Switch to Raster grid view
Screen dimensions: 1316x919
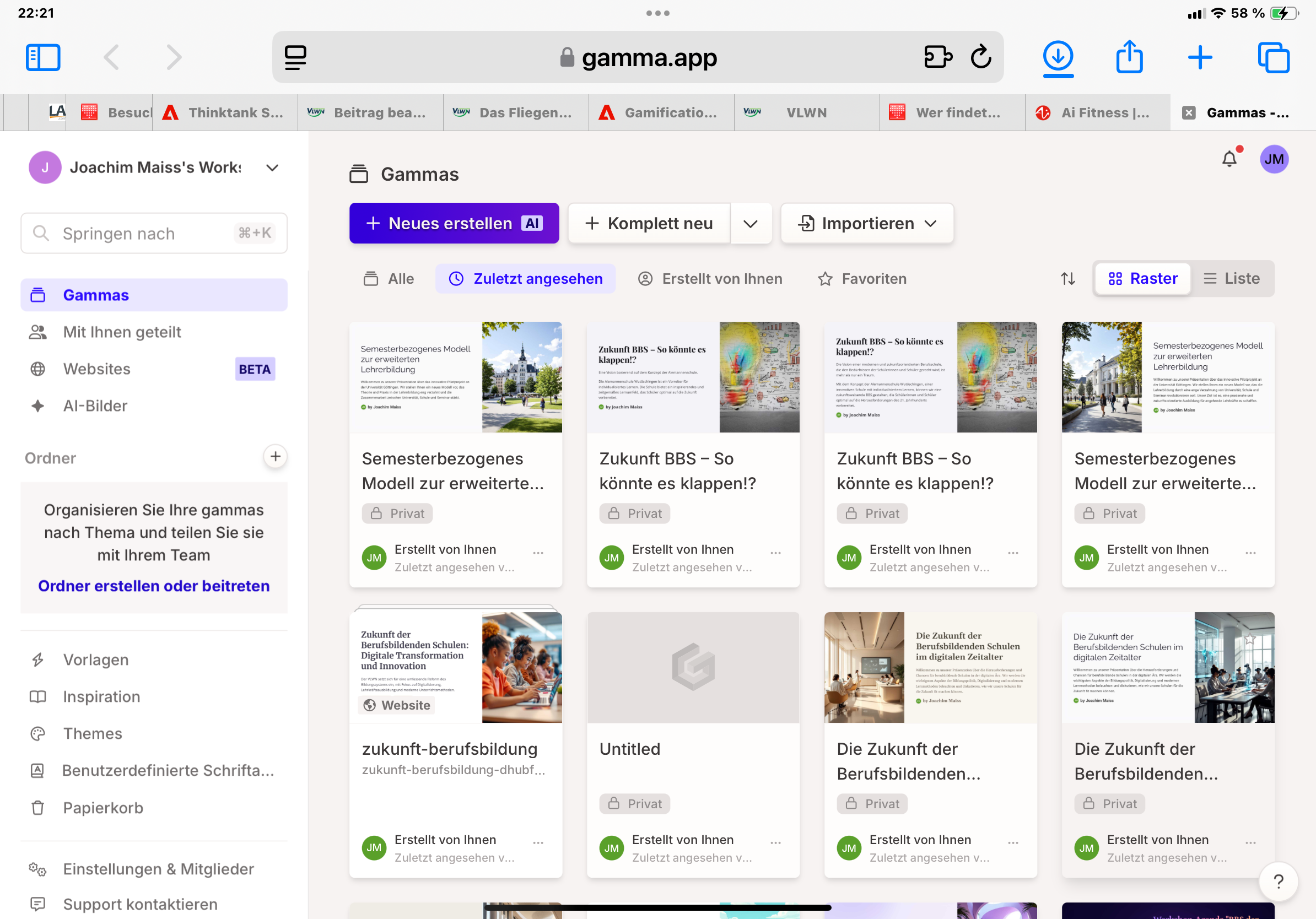click(x=1143, y=279)
